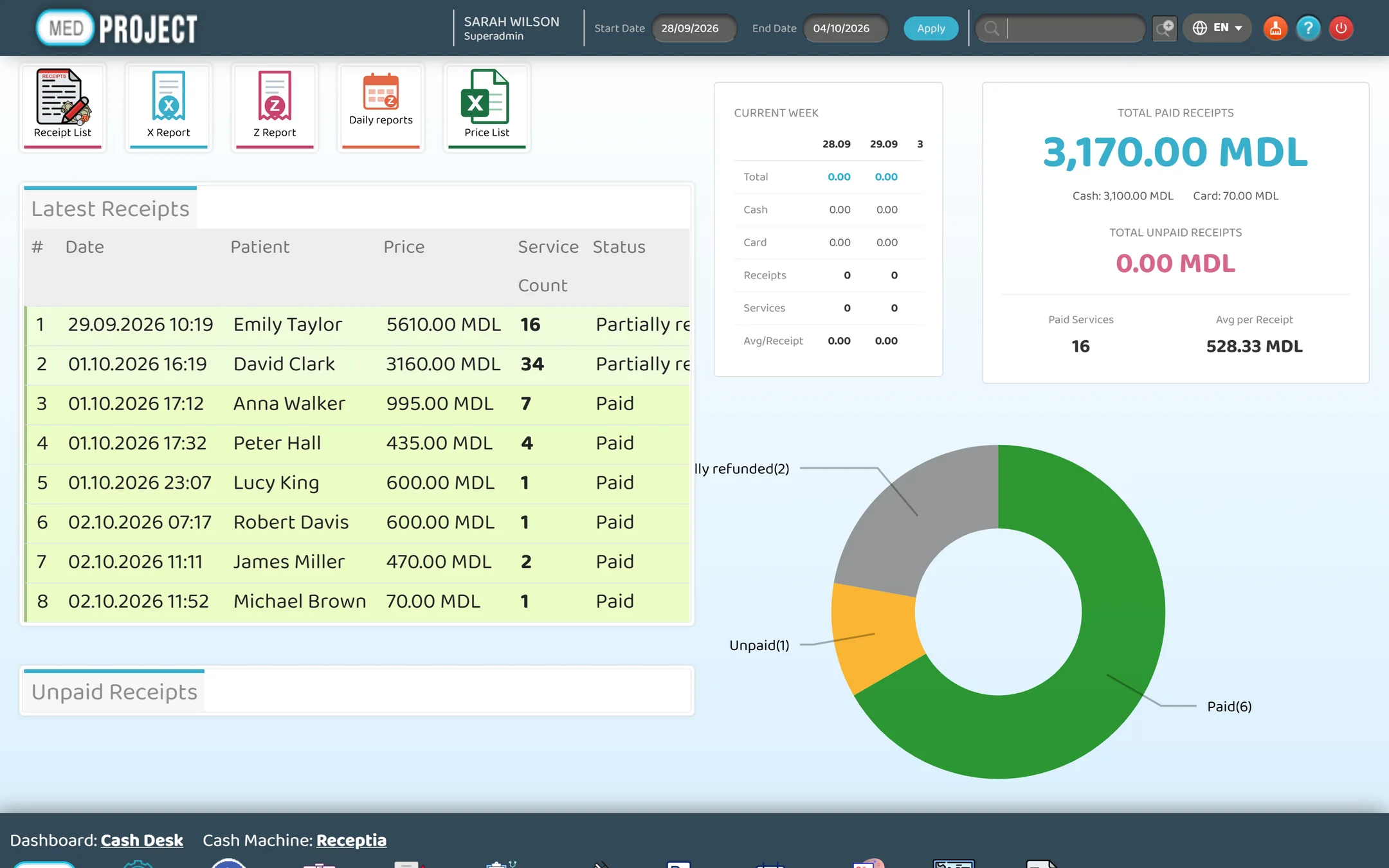The image size is (1389, 868).
Task: Select the Peter Hall receipt row
Action: tap(358, 443)
